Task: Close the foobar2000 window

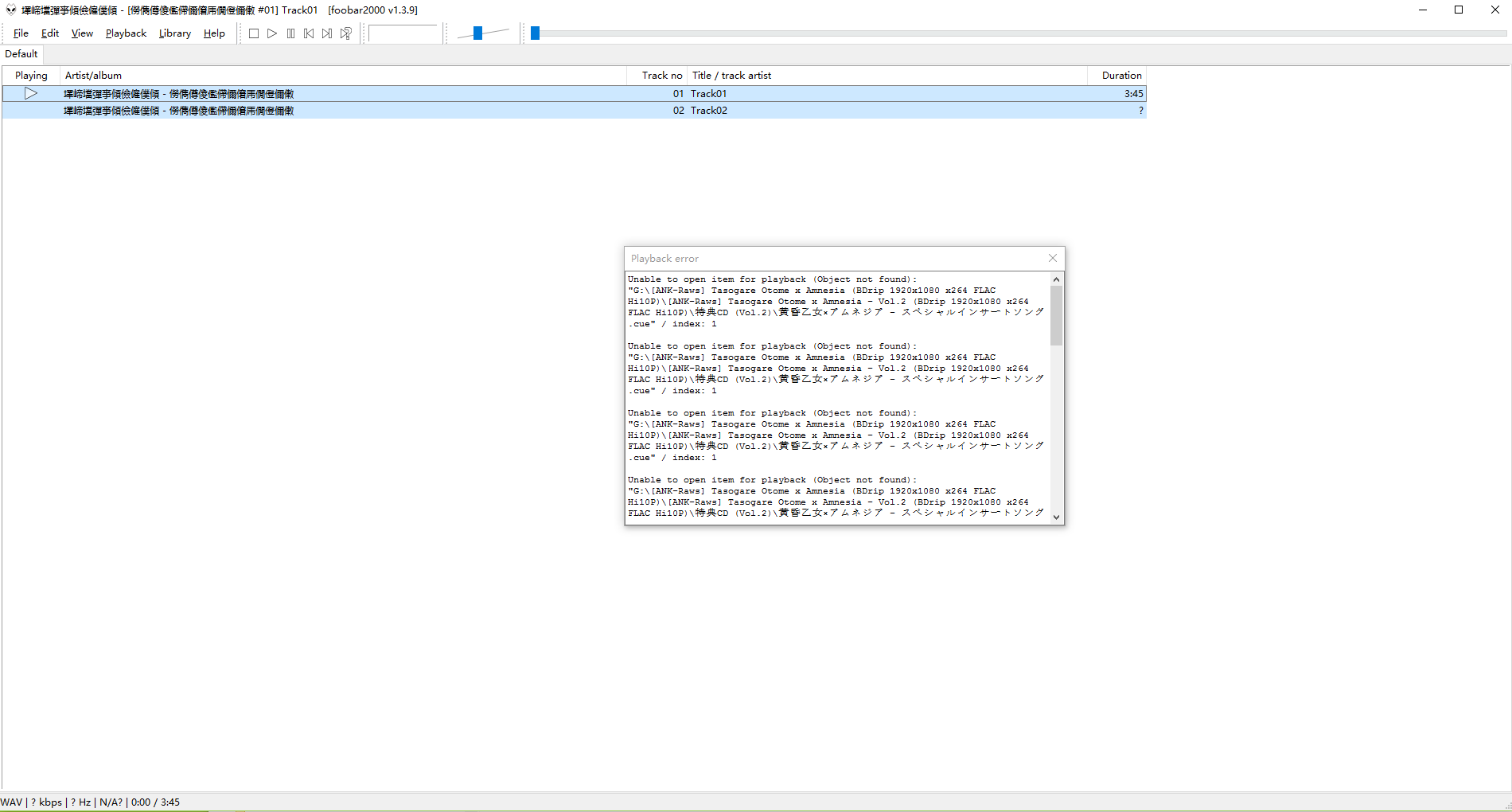Action: pyautogui.click(x=1494, y=10)
